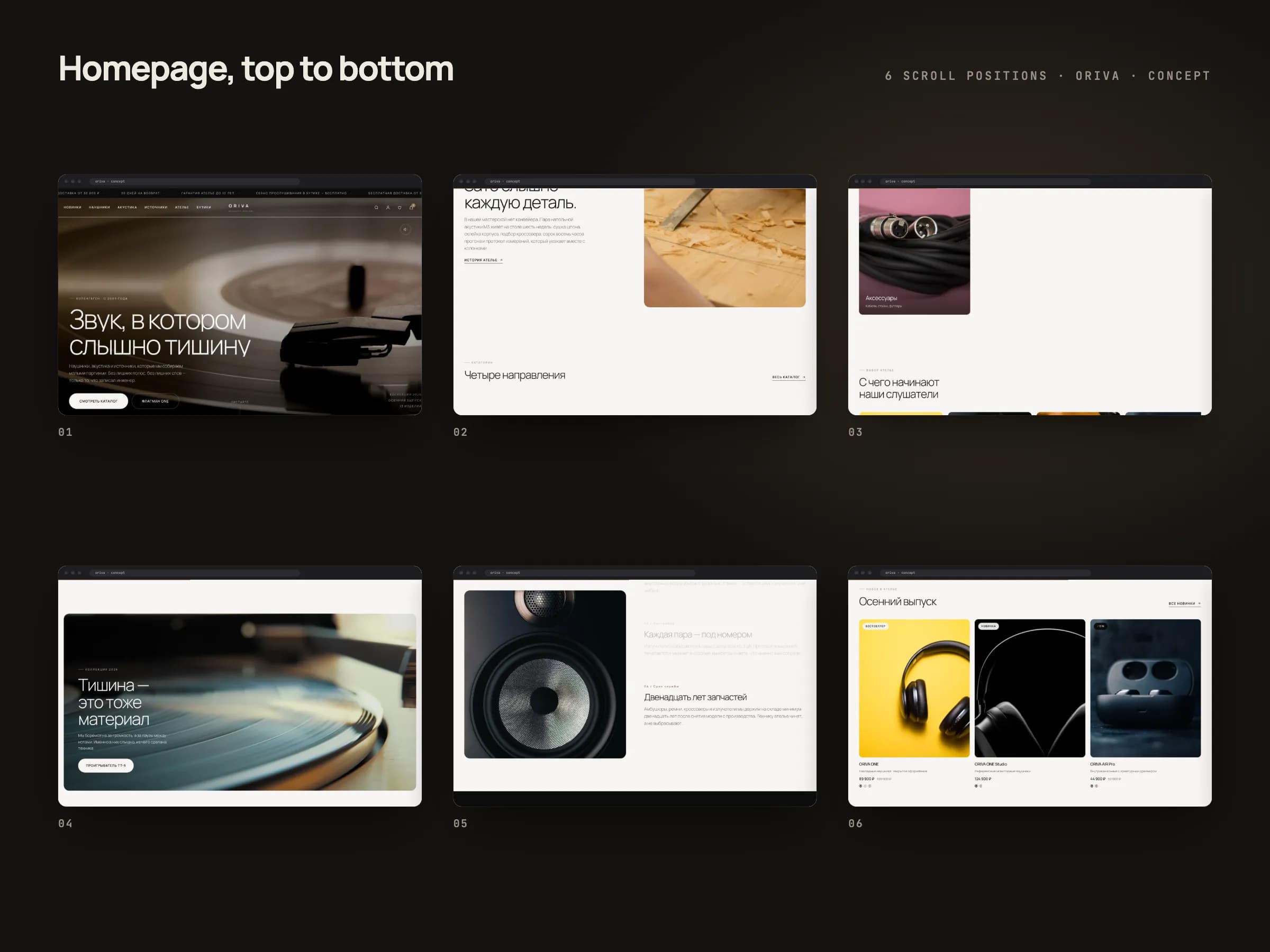
Task: Click the frame label 06
Action: click(x=856, y=823)
